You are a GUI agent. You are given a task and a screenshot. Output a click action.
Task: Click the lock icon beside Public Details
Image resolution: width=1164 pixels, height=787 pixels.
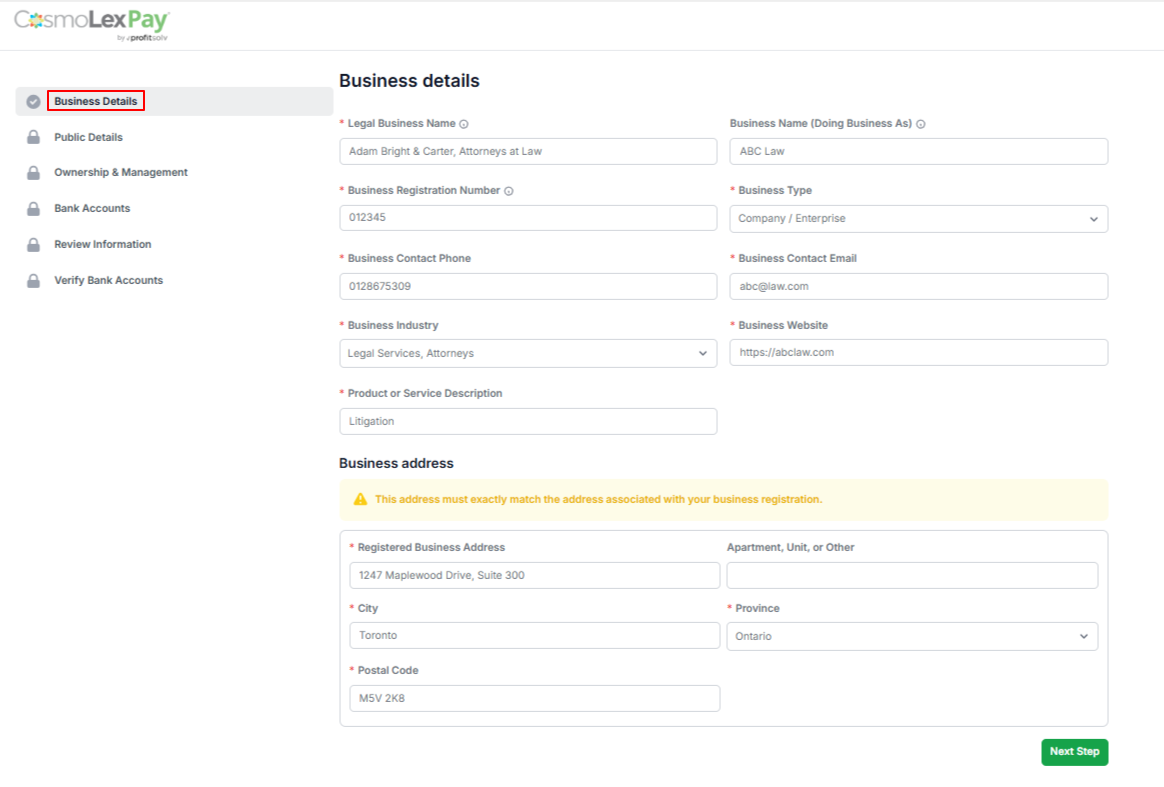pos(33,137)
